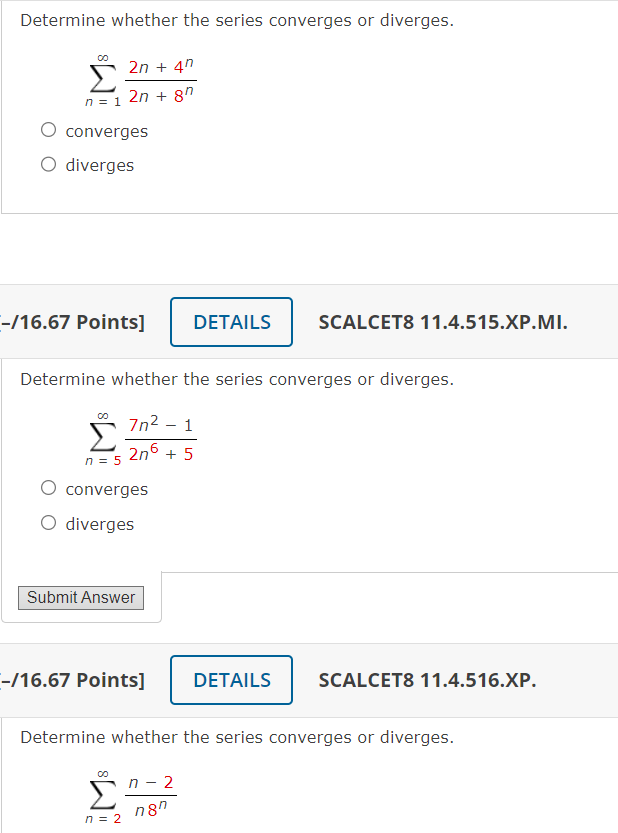Click the -/16.67 Points label for 11.4.516.XP
The height and width of the screenshot is (833, 618).
point(70,680)
